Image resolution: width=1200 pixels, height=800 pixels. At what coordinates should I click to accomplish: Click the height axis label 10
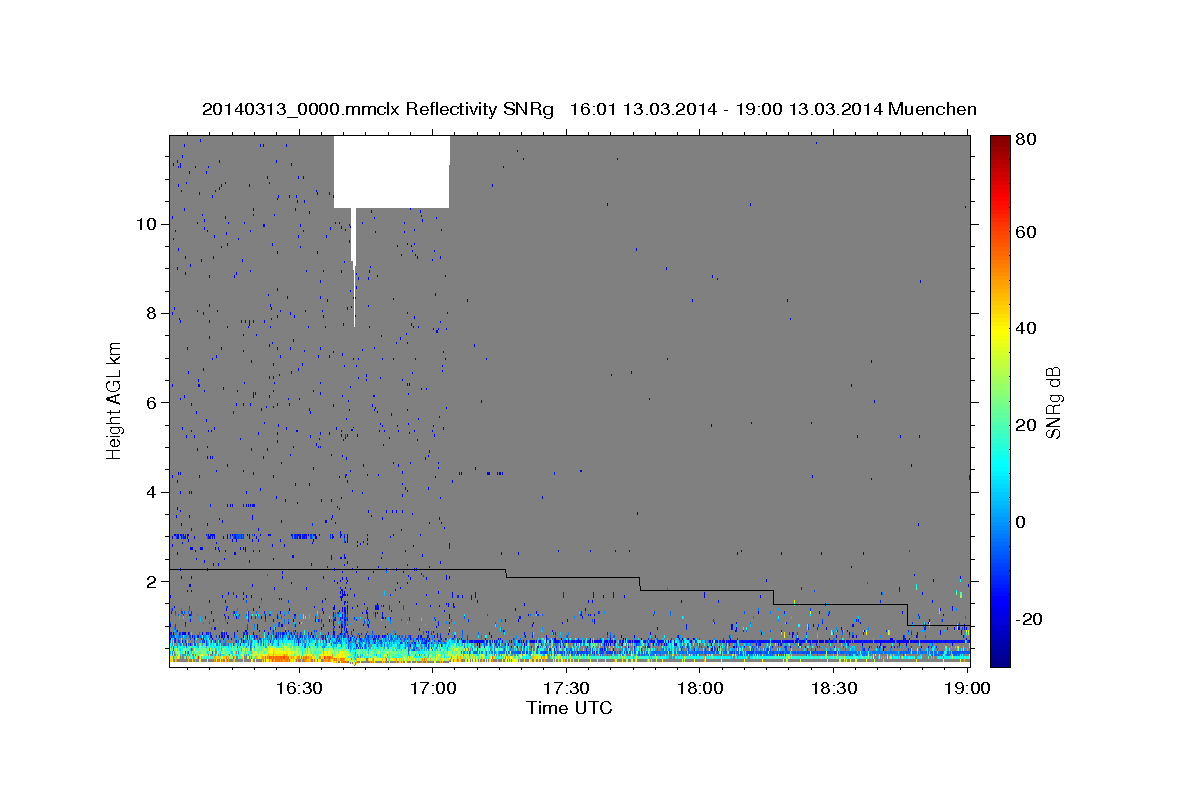[149, 224]
